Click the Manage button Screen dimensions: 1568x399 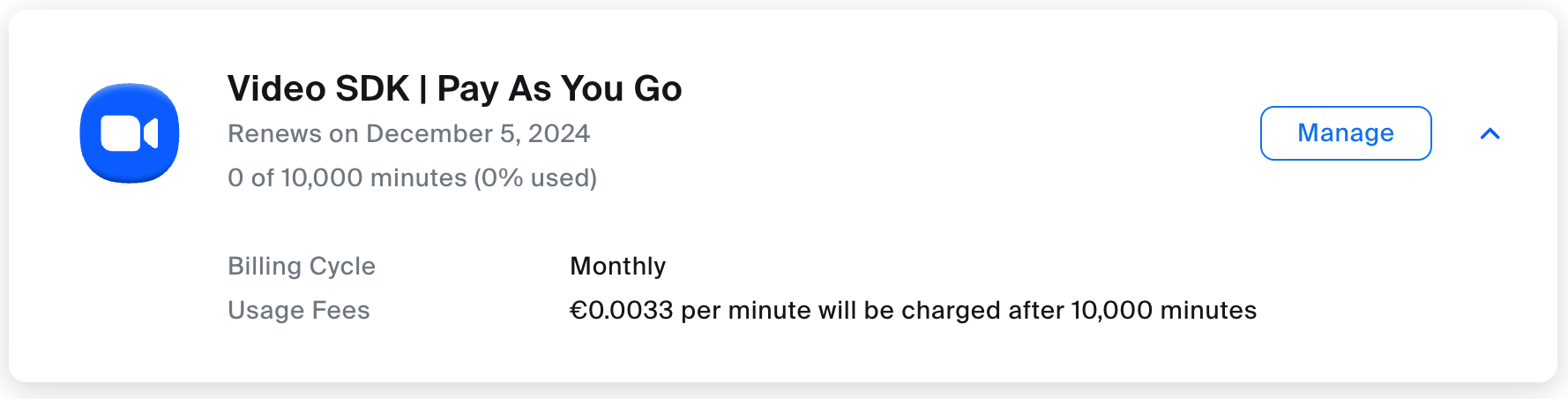tap(1345, 133)
